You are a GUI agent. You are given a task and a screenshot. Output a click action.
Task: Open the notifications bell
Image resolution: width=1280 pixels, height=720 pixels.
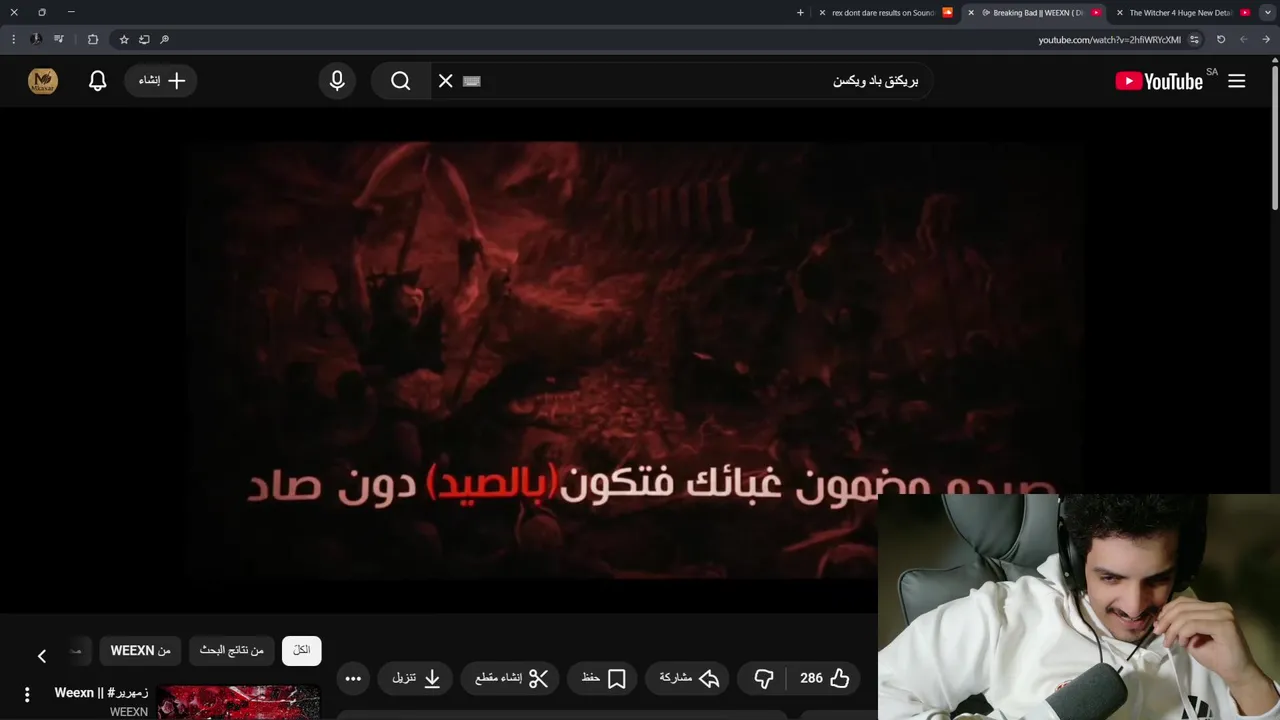pyautogui.click(x=97, y=81)
